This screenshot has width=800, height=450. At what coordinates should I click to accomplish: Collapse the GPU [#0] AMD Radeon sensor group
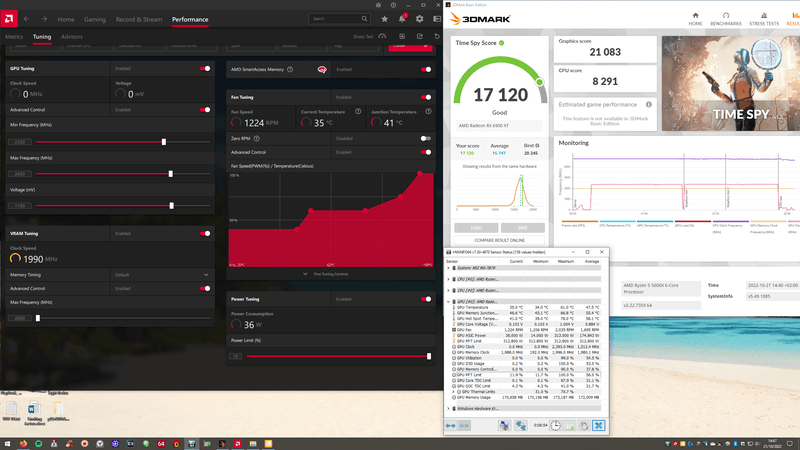[448, 302]
